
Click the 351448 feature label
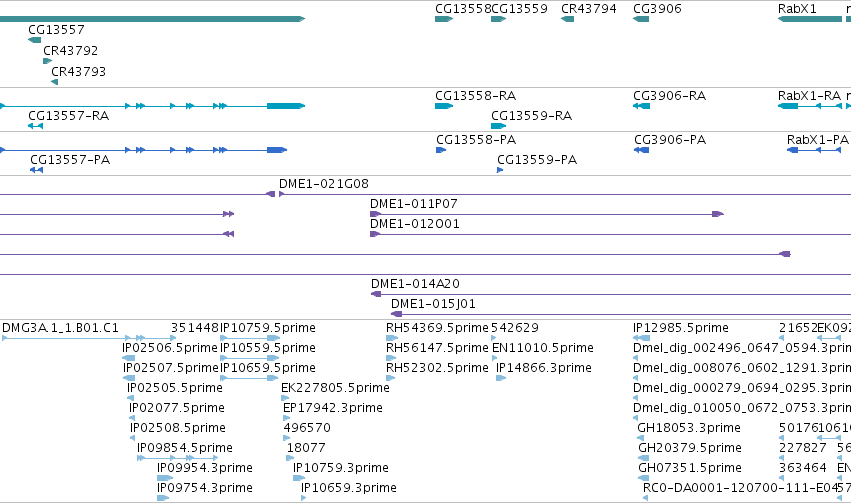[x=194, y=328]
